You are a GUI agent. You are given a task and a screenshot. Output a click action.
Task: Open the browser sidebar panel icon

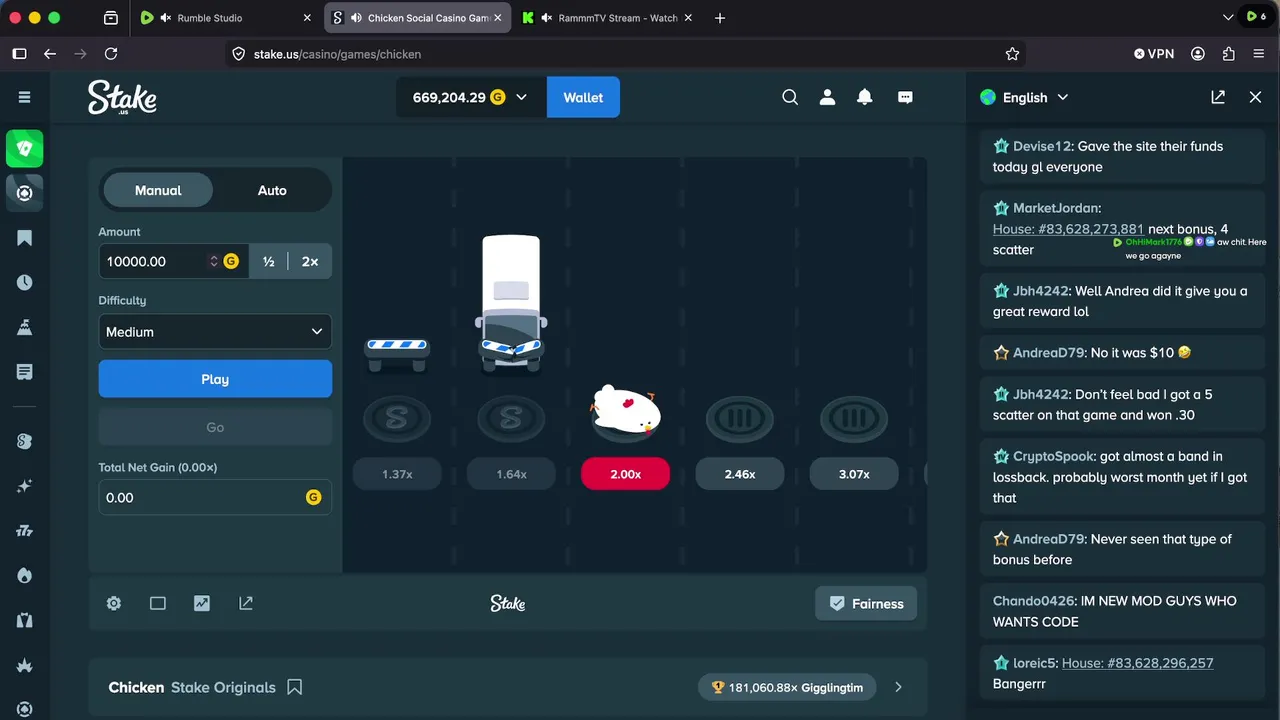coord(19,54)
